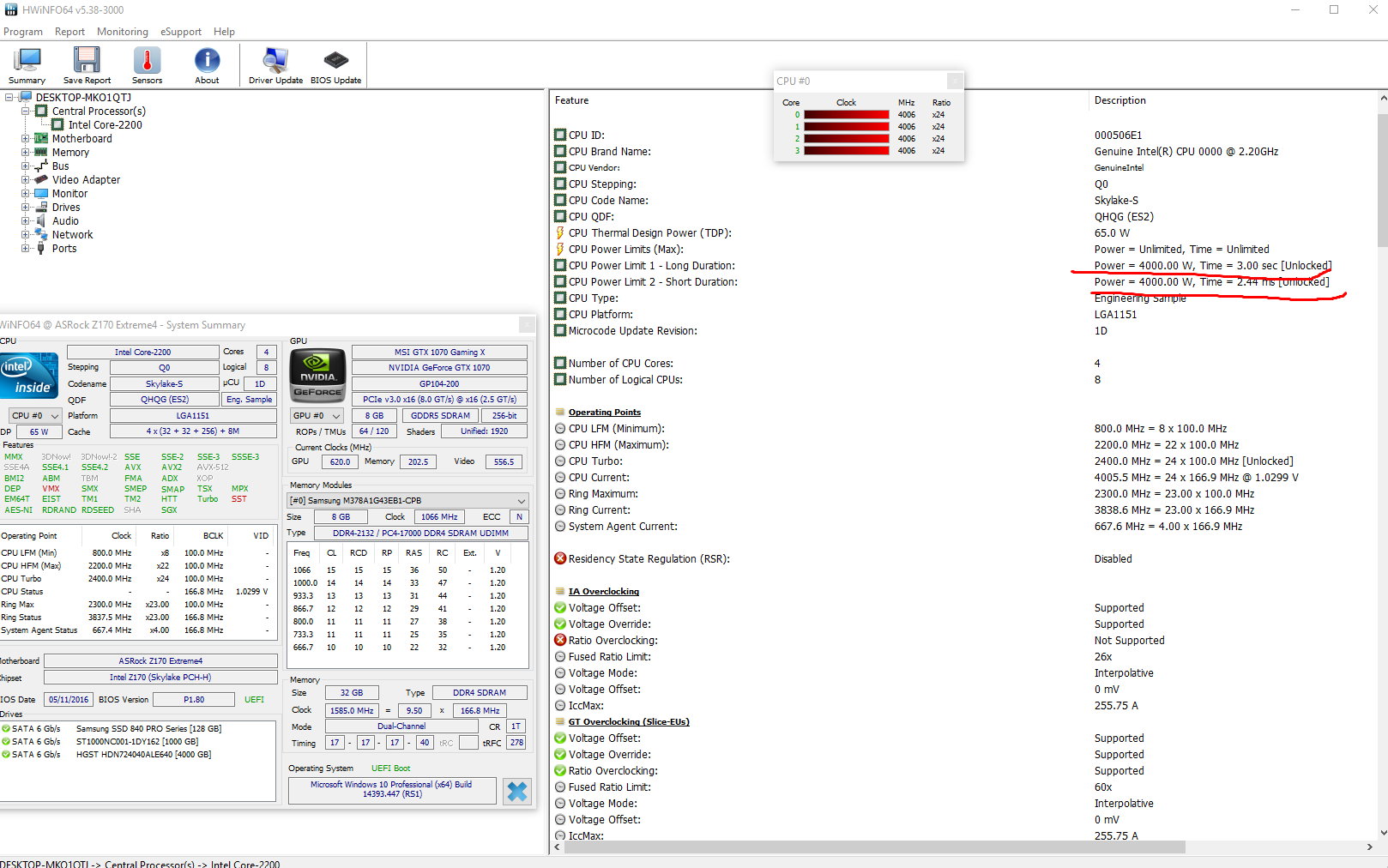
Task: Click the Ports plug icon in the tree
Action: pos(41,249)
